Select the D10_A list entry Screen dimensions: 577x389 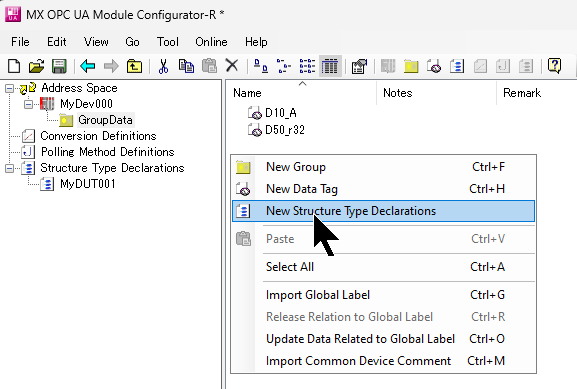pos(281,113)
